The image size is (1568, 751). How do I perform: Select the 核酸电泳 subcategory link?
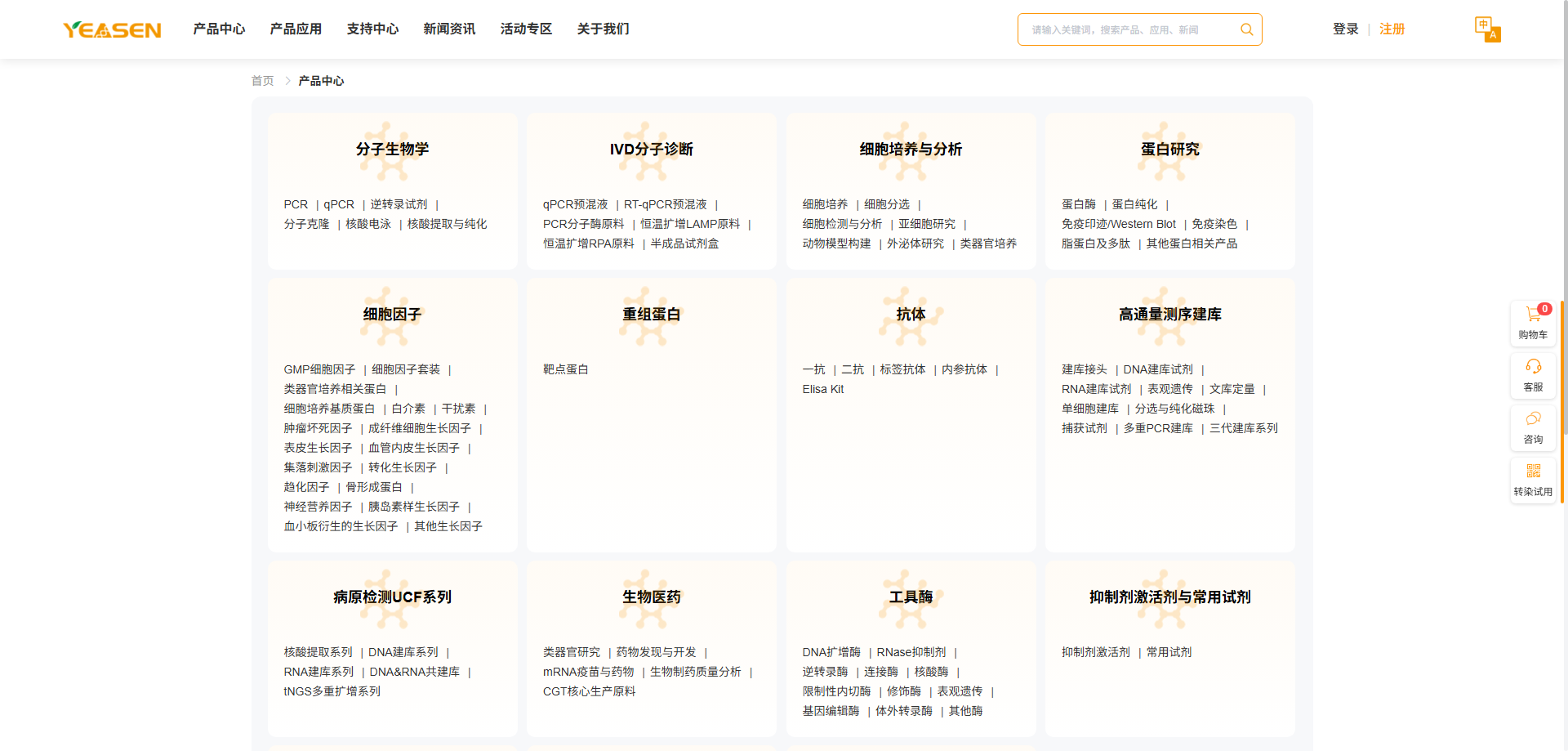coord(368,224)
